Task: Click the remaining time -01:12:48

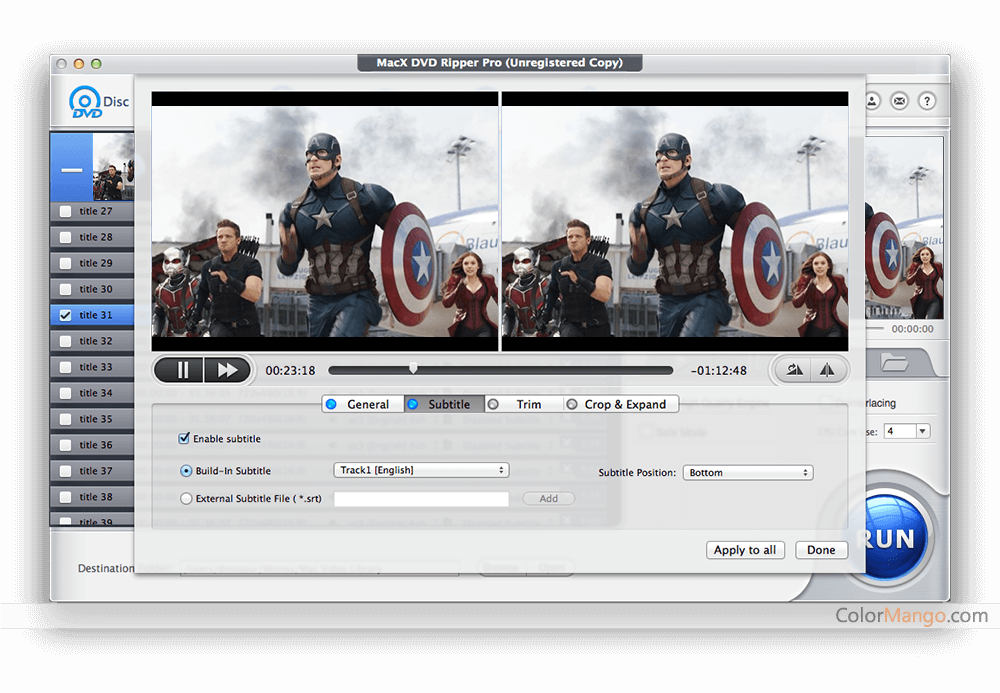Action: [x=719, y=370]
